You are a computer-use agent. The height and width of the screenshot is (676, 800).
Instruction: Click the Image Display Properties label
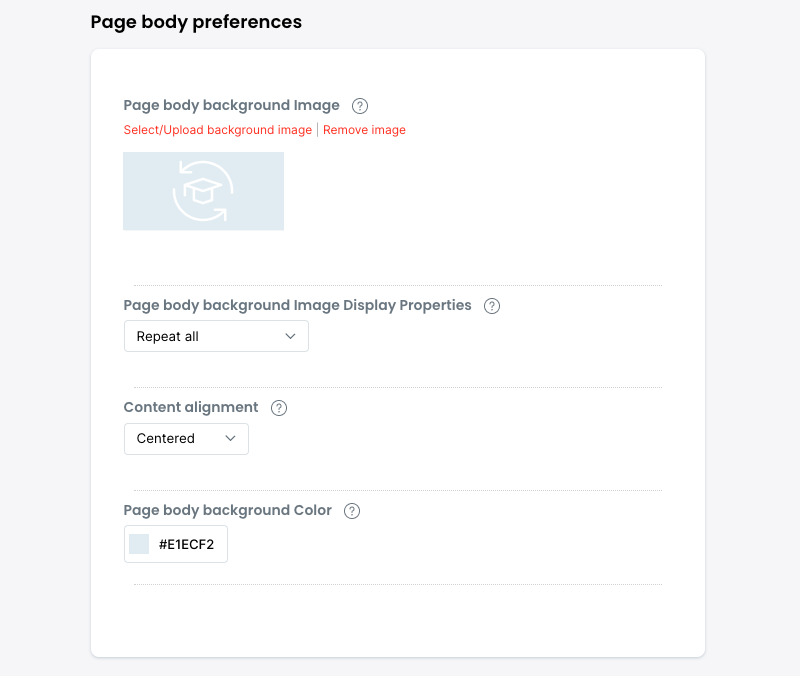coord(297,305)
